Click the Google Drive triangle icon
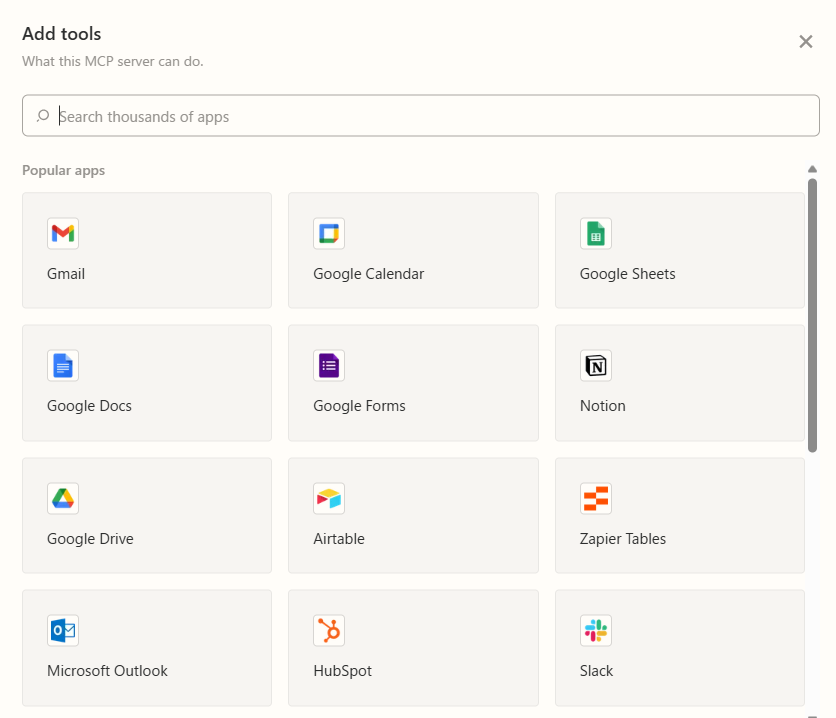The image size is (836, 718). [x=63, y=498]
